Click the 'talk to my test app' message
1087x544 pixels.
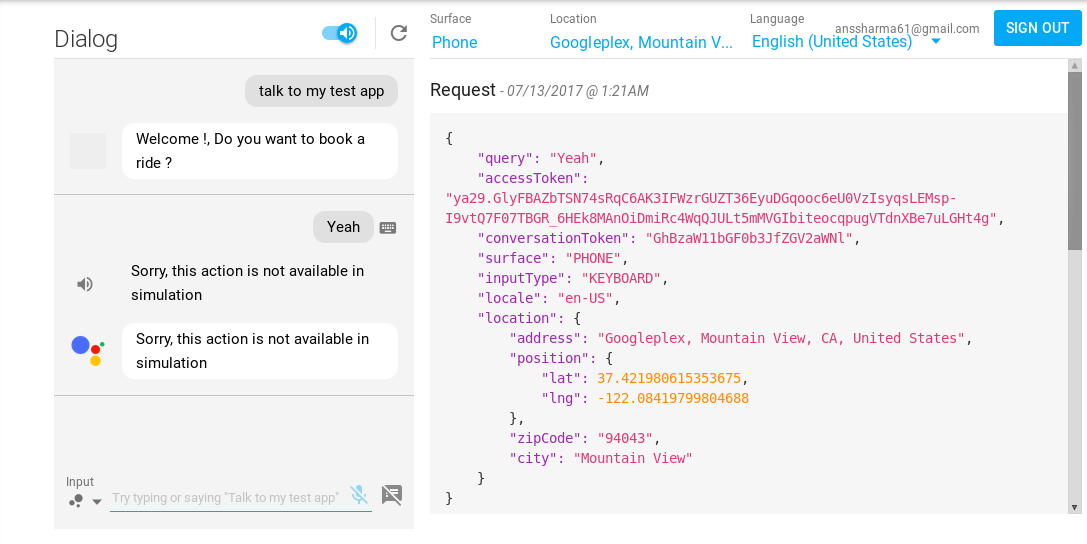point(321,91)
